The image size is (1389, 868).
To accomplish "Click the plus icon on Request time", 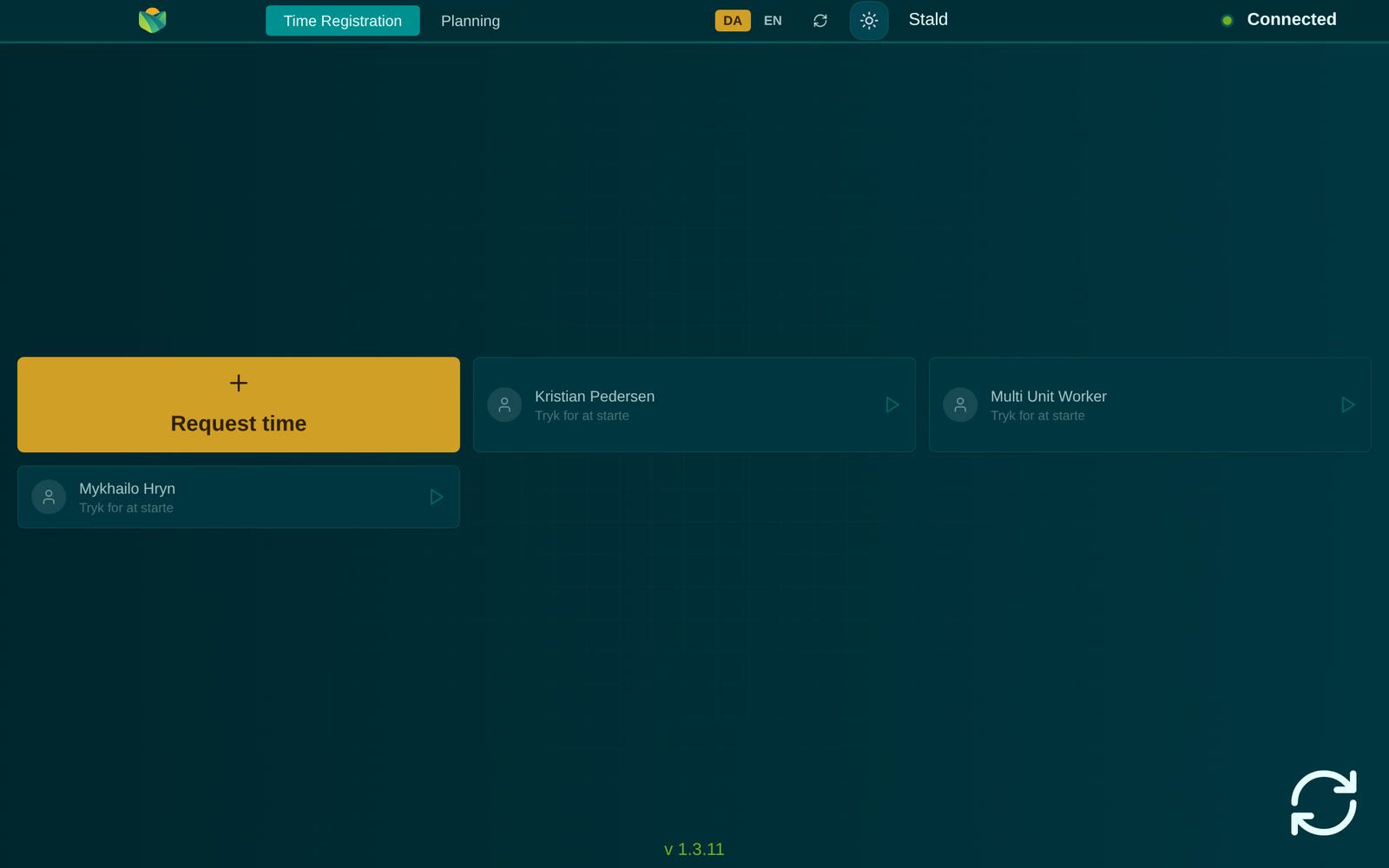I will point(239,383).
